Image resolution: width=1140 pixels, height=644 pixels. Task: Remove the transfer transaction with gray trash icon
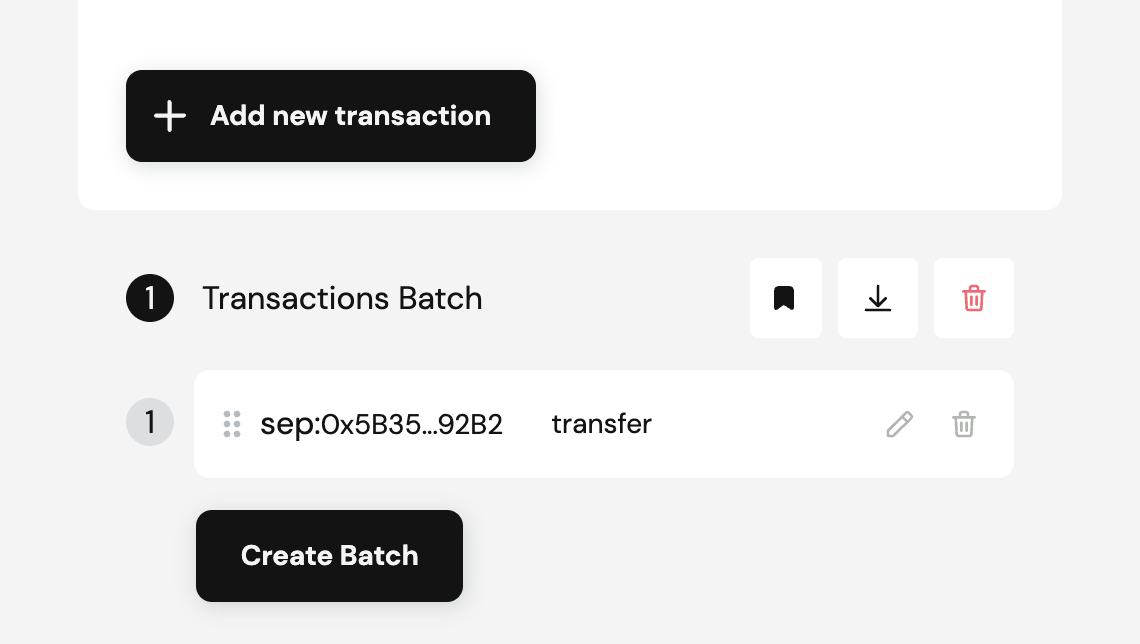coord(963,424)
